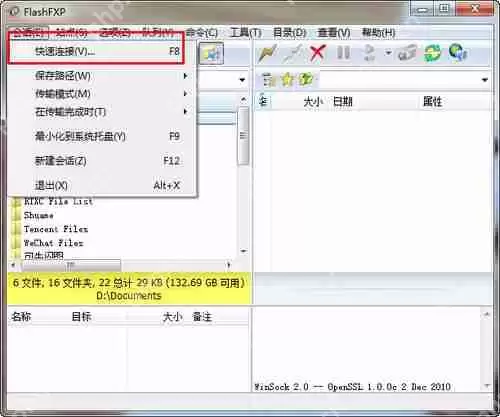Image resolution: width=500 pixels, height=417 pixels.
Task: Click the WinSock 2.0 OpenSSL log line
Action: pos(352,387)
